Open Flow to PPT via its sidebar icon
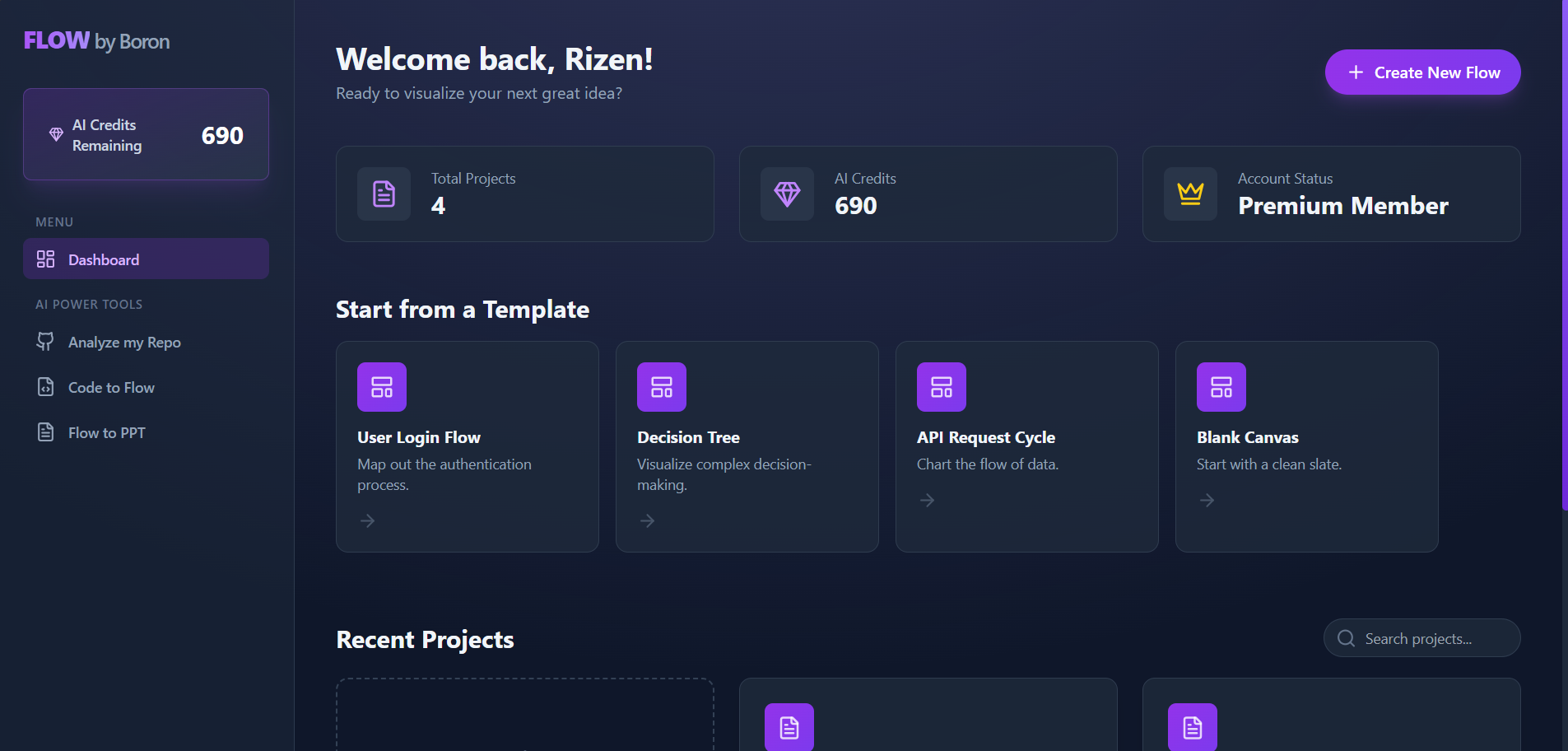Viewport: 1568px width, 751px height. click(47, 431)
